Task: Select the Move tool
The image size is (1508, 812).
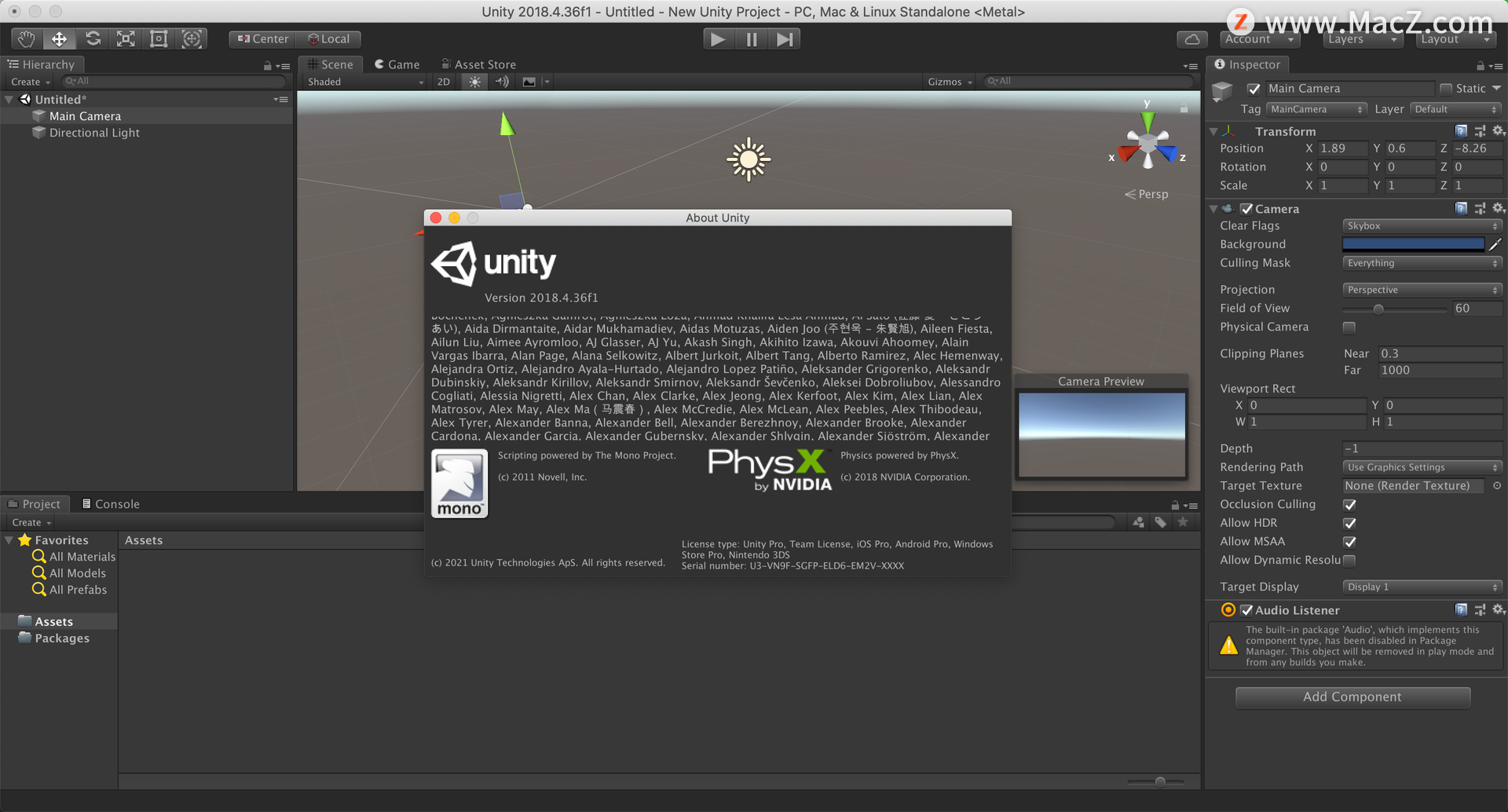Action: point(59,38)
